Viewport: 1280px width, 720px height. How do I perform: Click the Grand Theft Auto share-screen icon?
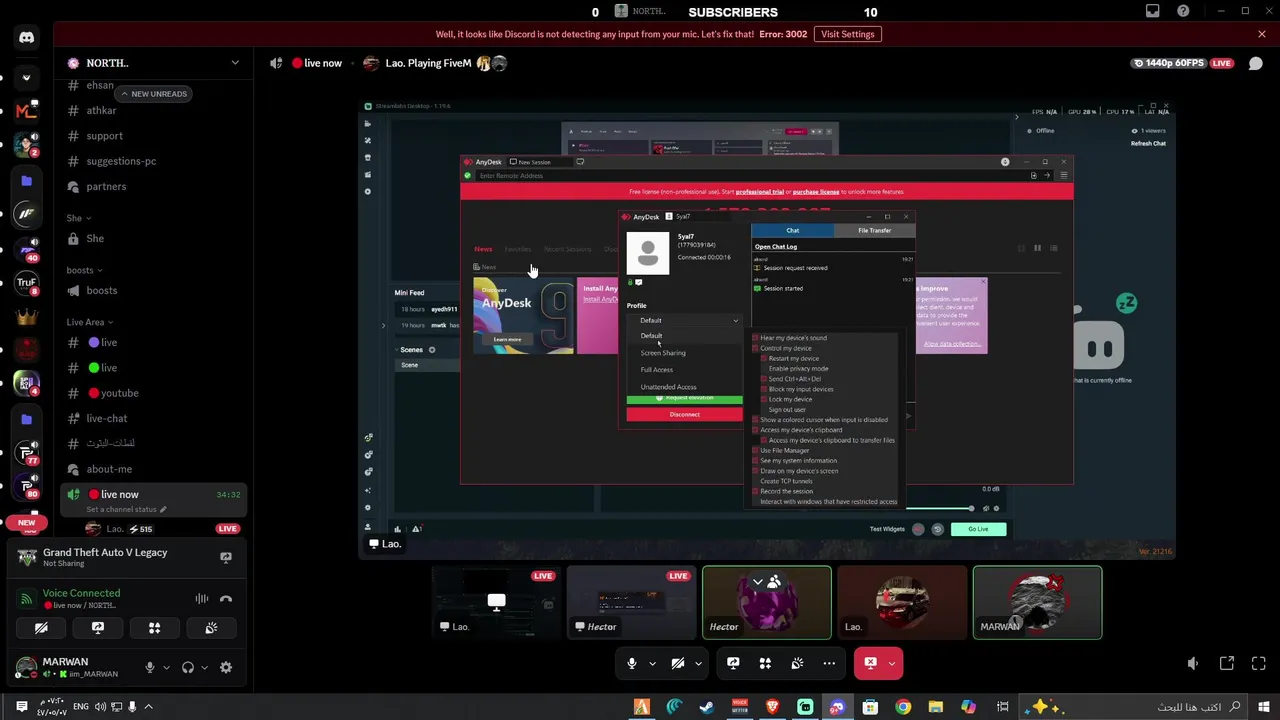(x=226, y=557)
